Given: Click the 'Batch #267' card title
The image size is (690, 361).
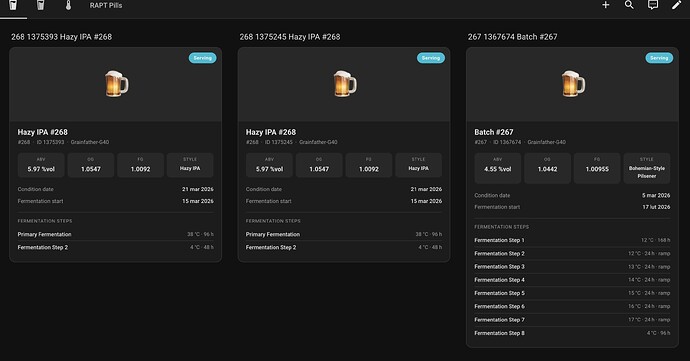Looking at the screenshot, I should coord(494,132).
